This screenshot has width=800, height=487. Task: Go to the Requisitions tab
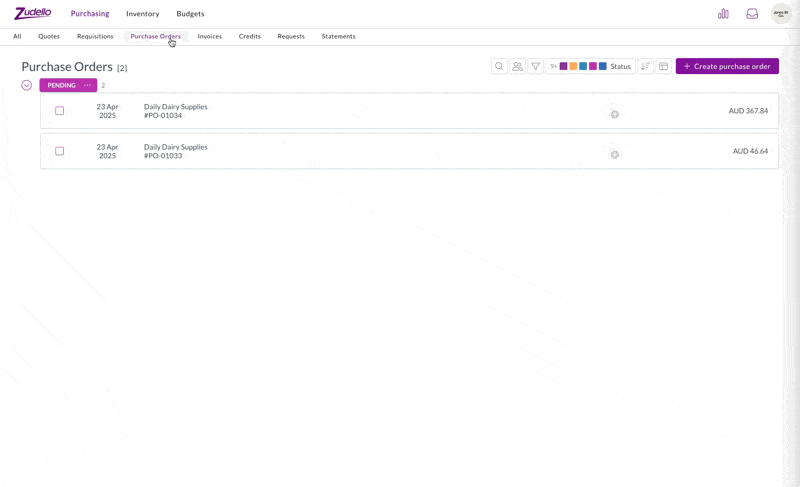tap(95, 36)
